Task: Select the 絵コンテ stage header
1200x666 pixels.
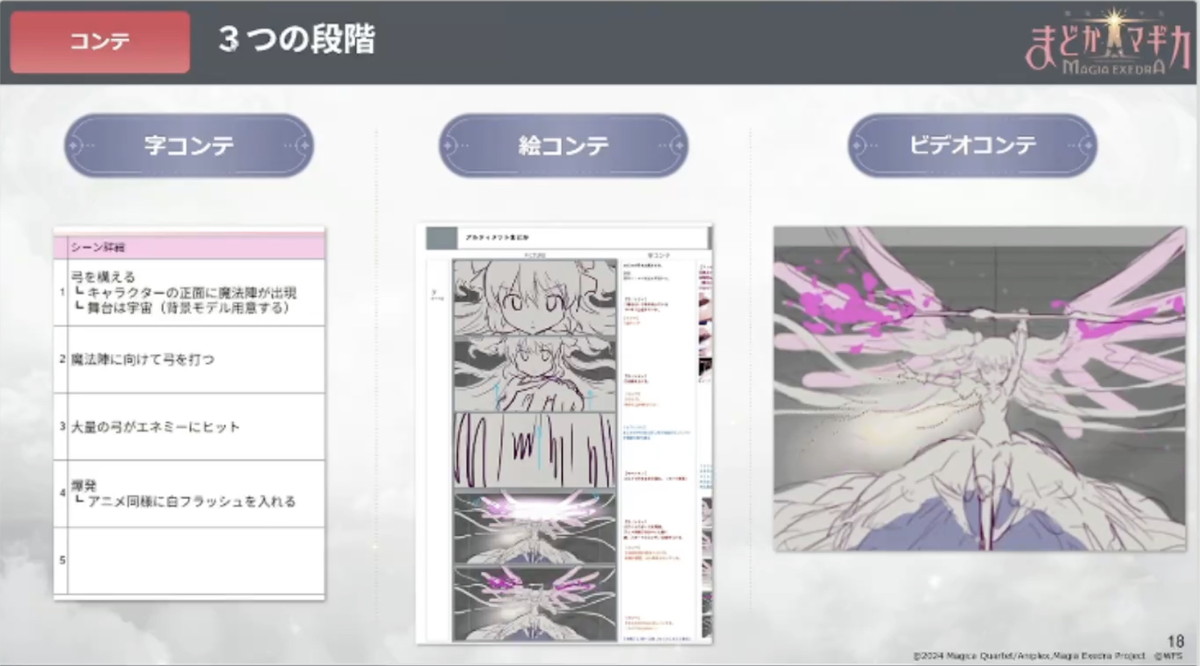Action: [x=563, y=145]
